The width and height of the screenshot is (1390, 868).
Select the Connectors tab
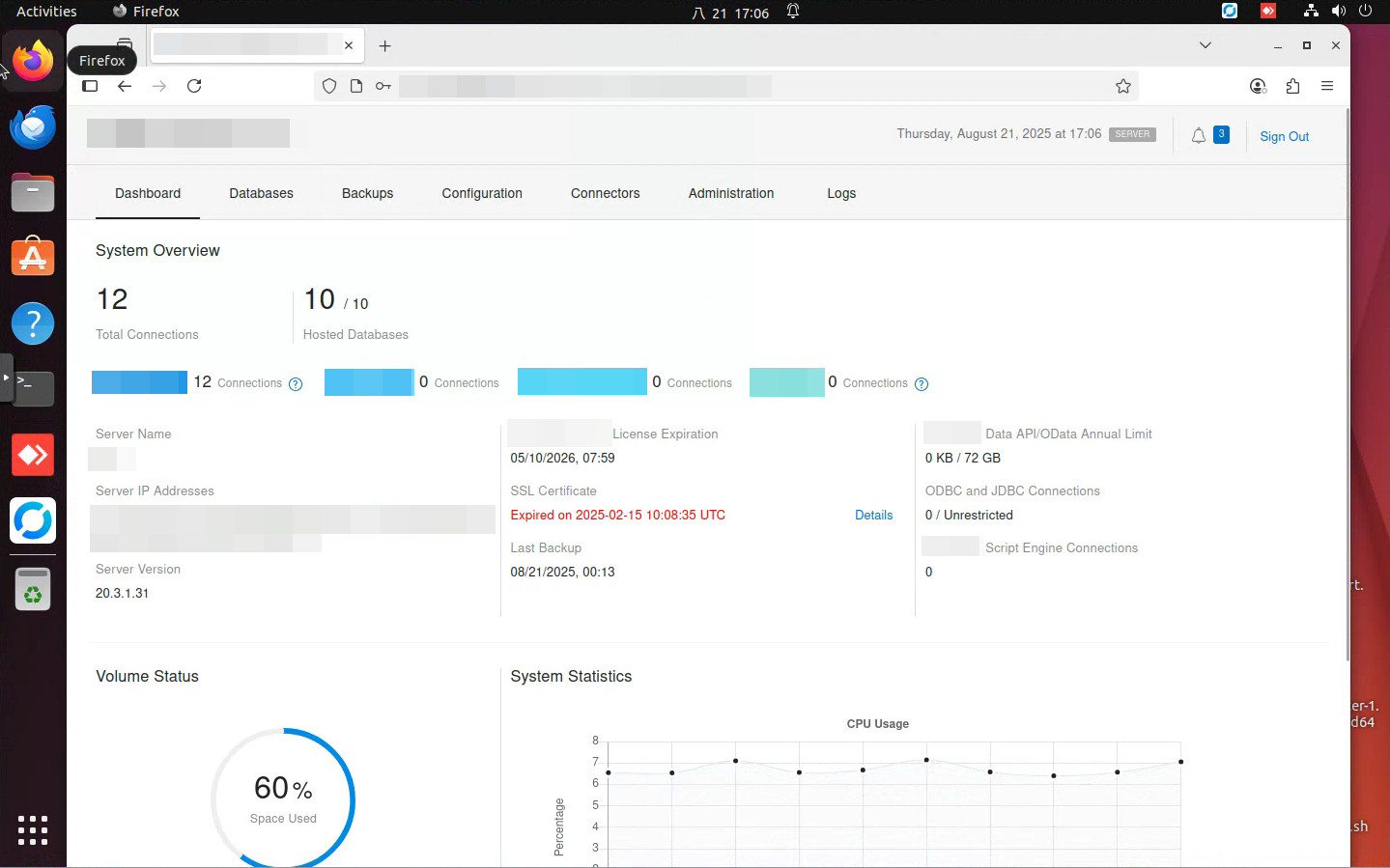point(605,193)
